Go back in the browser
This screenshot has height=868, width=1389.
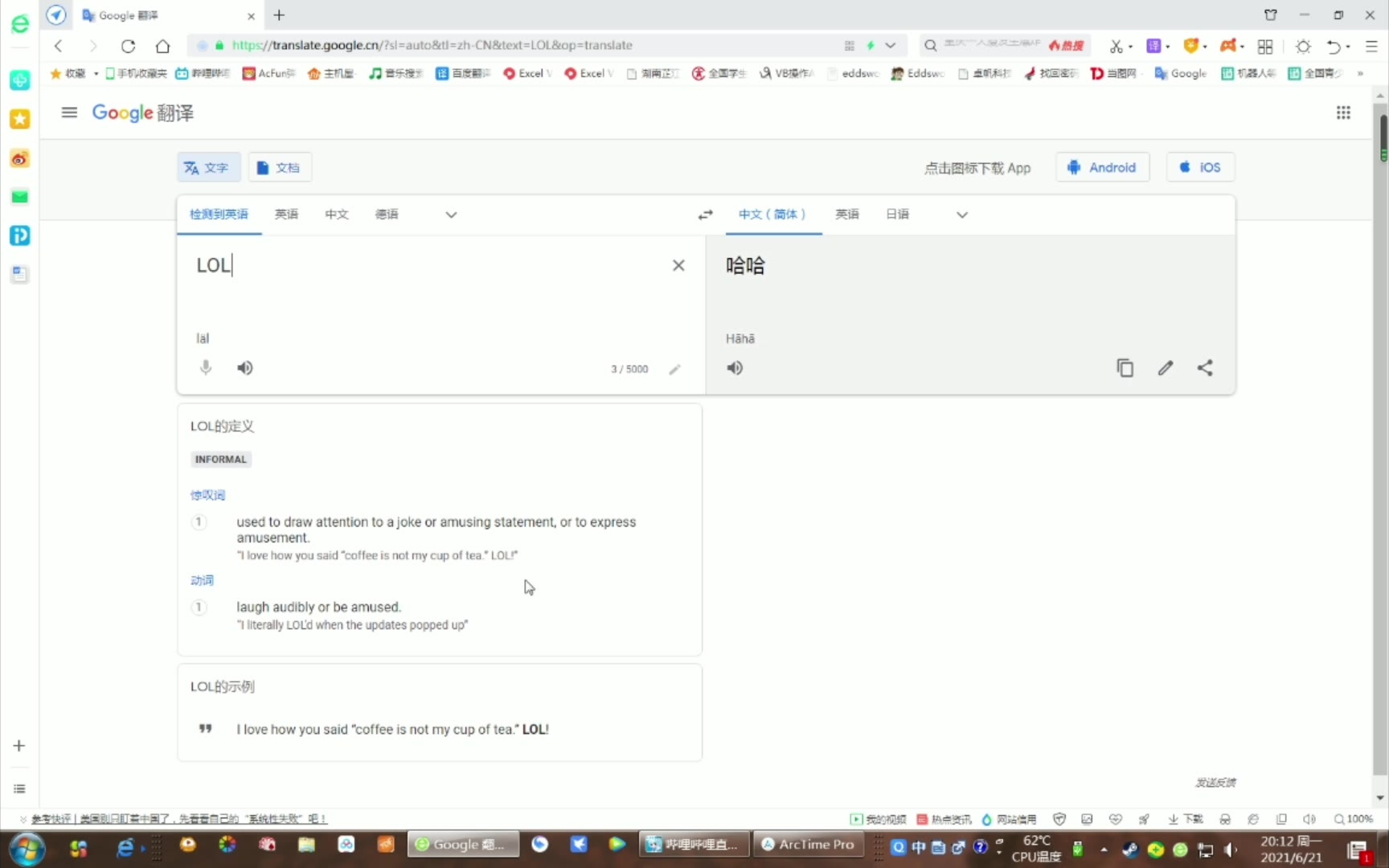(x=58, y=46)
